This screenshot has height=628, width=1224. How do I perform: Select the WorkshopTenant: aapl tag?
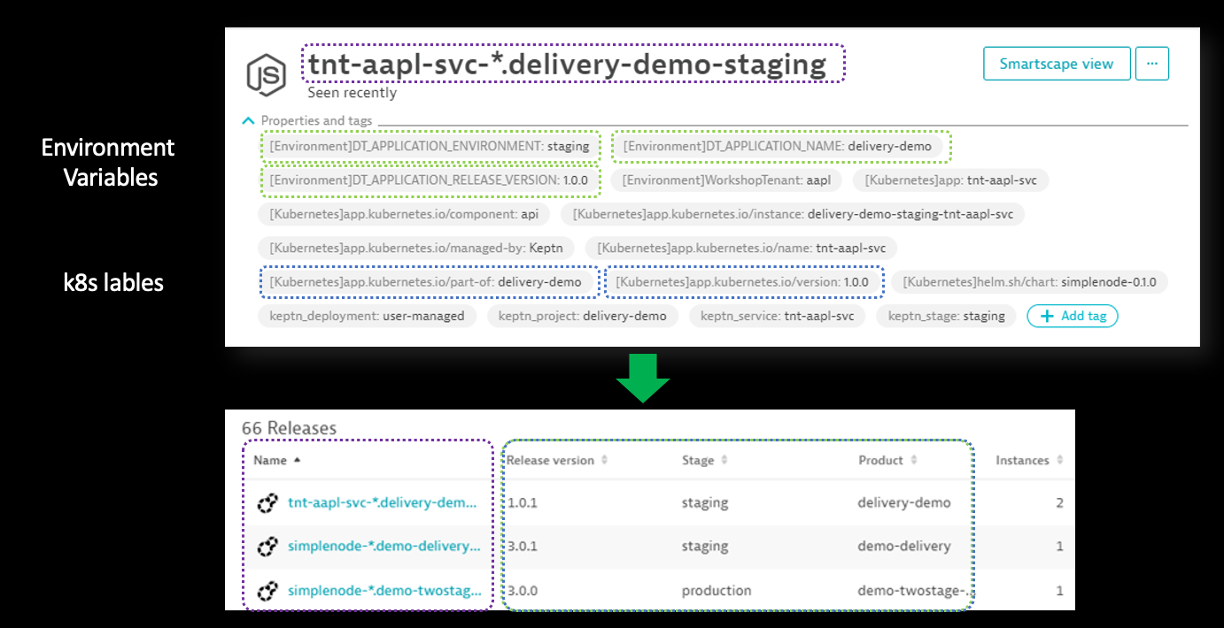(x=726, y=180)
